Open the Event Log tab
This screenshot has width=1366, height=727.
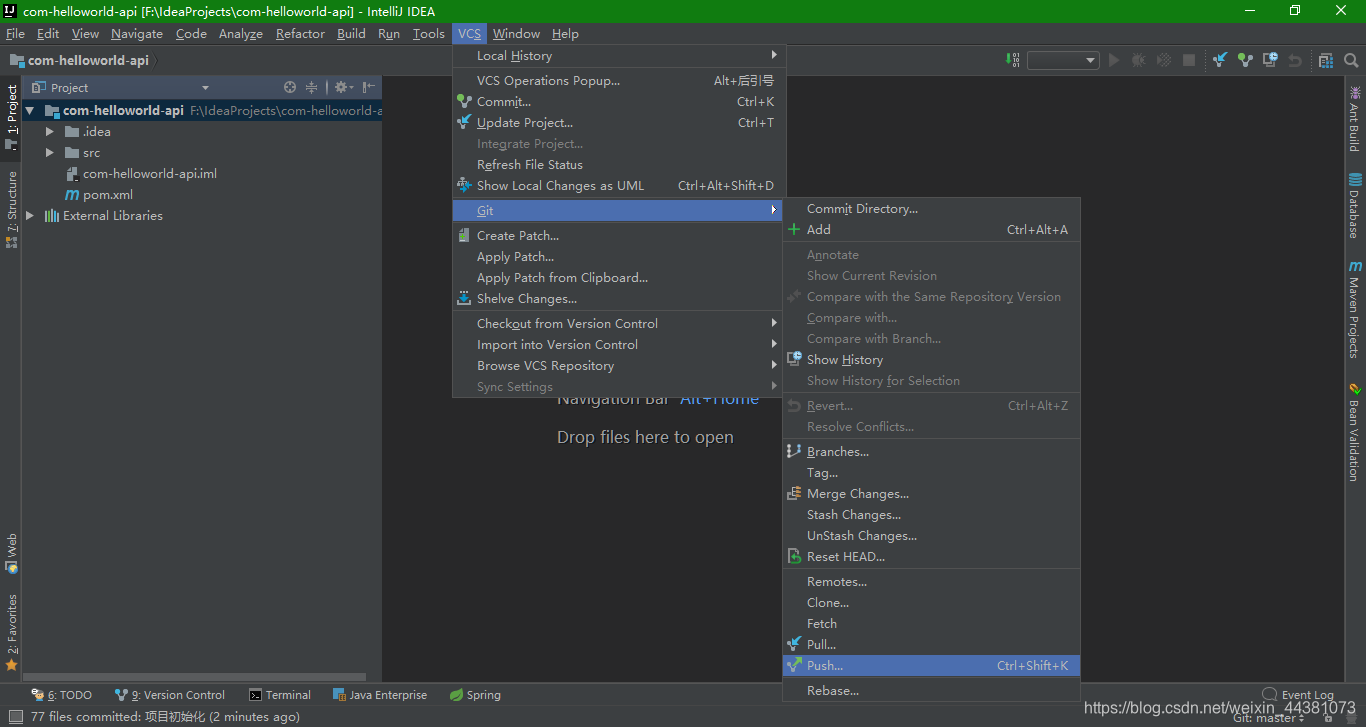click(1298, 694)
